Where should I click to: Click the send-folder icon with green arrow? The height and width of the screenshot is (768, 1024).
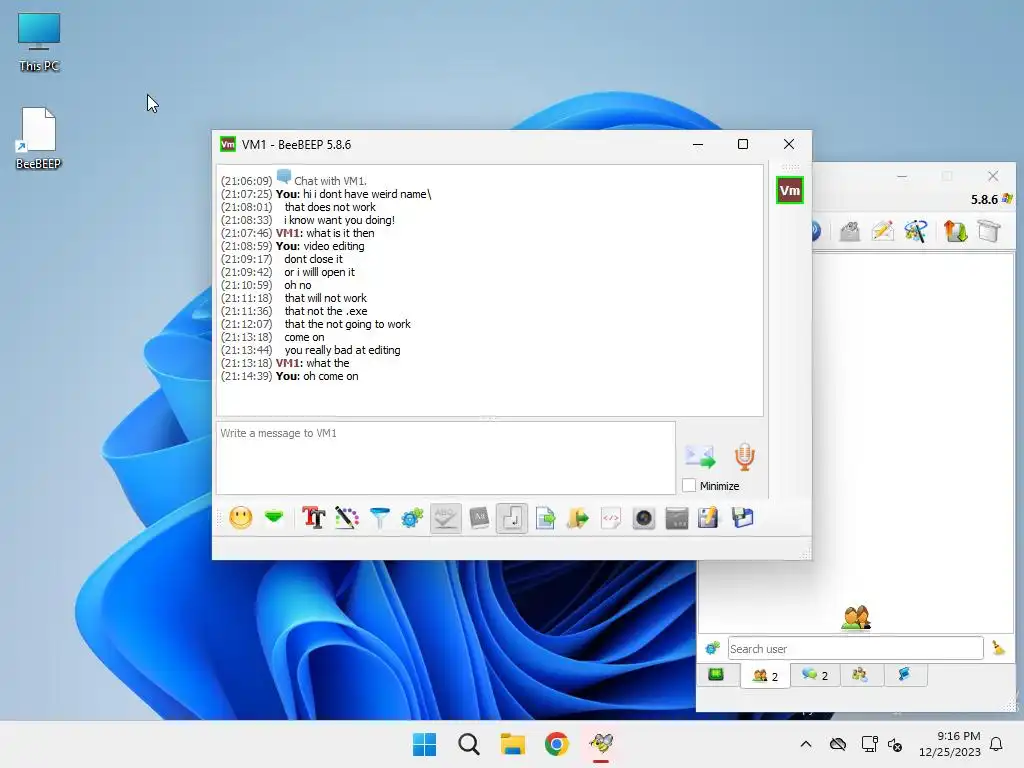(578, 519)
